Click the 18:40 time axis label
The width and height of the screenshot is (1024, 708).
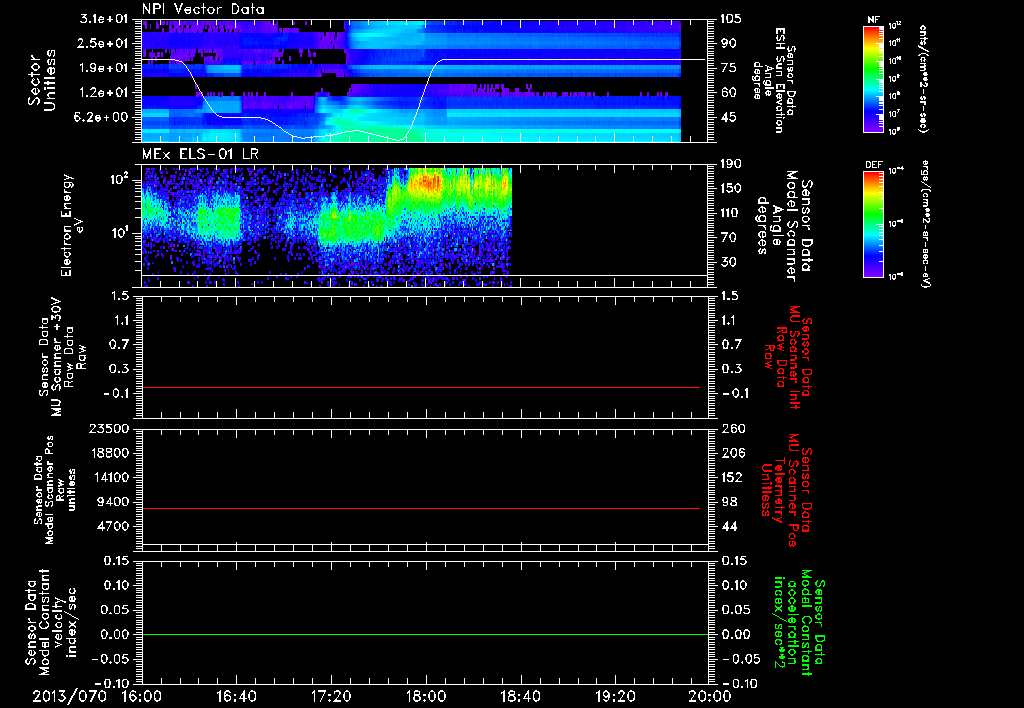click(x=520, y=696)
